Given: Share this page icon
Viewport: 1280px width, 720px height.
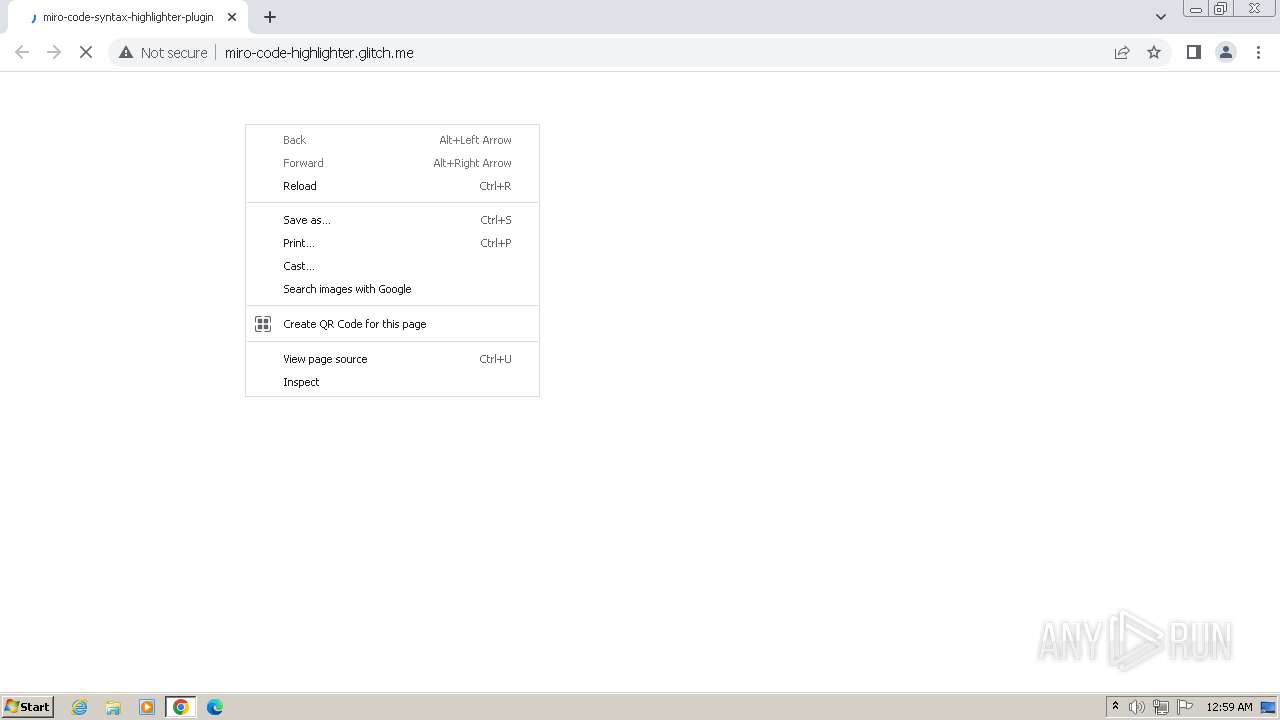Looking at the screenshot, I should [x=1122, y=53].
